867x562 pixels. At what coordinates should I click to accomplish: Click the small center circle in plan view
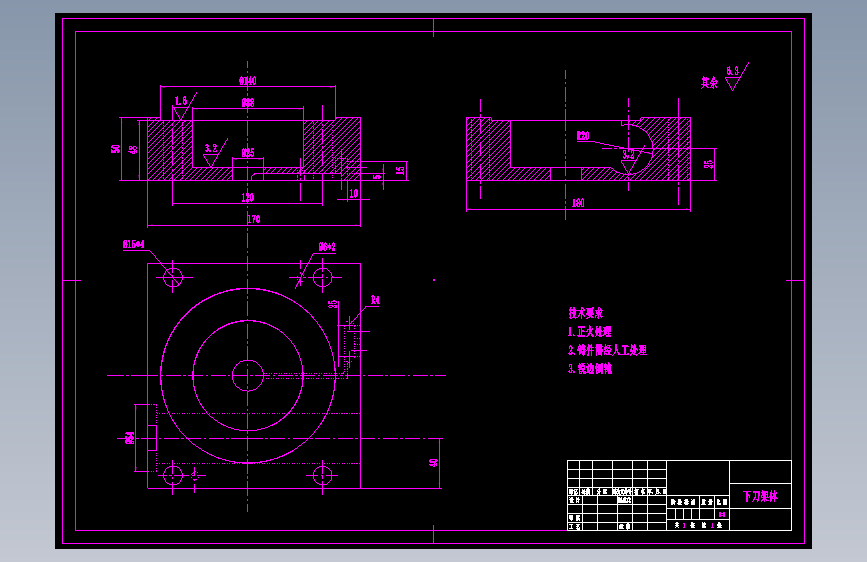pos(248,376)
